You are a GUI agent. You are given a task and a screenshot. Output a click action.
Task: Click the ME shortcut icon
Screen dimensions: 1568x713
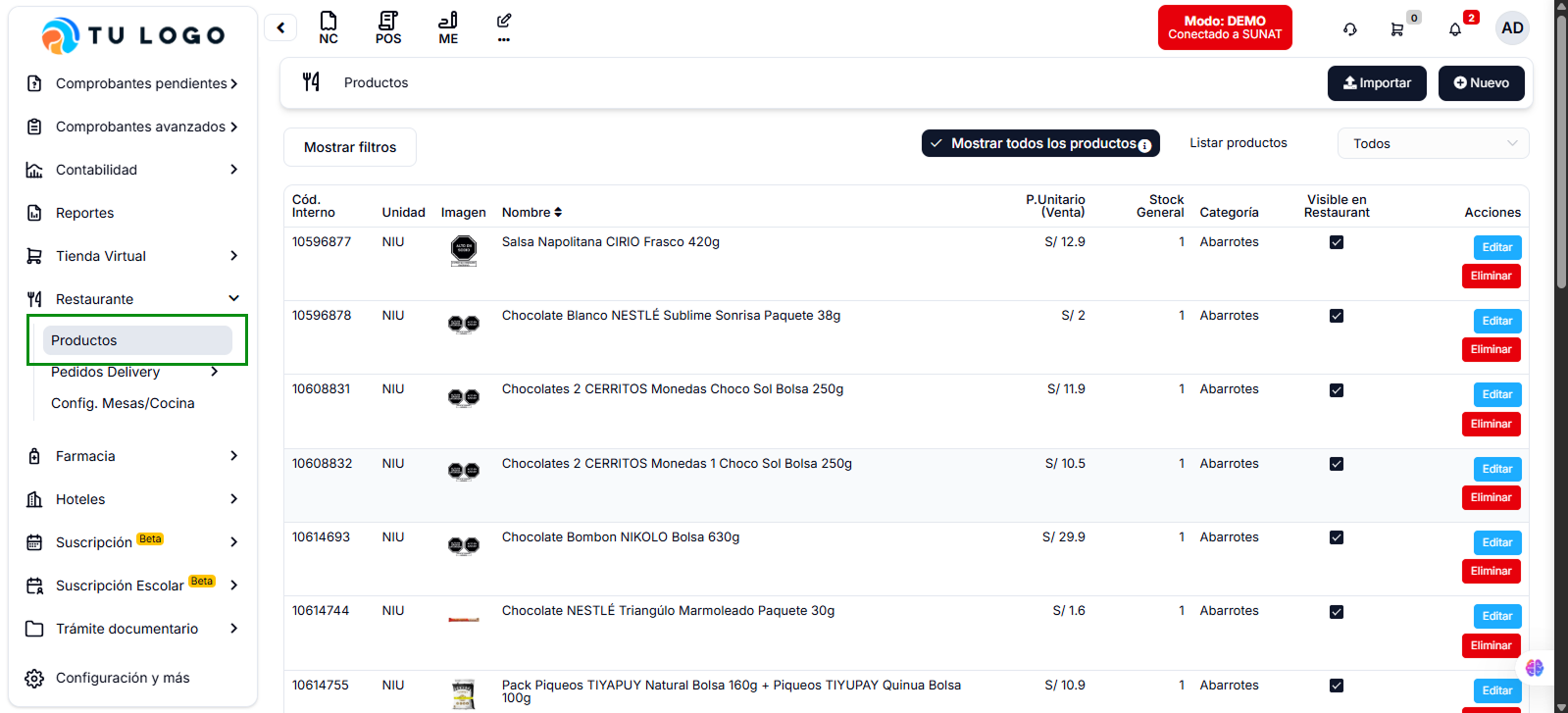[448, 27]
